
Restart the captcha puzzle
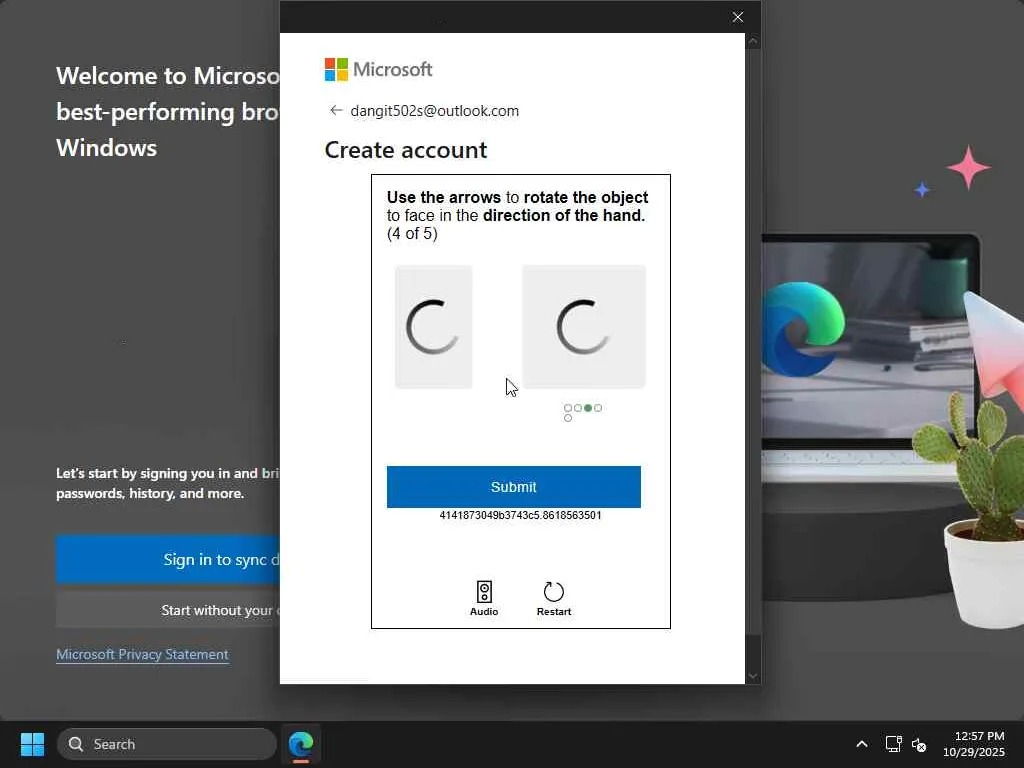click(554, 598)
